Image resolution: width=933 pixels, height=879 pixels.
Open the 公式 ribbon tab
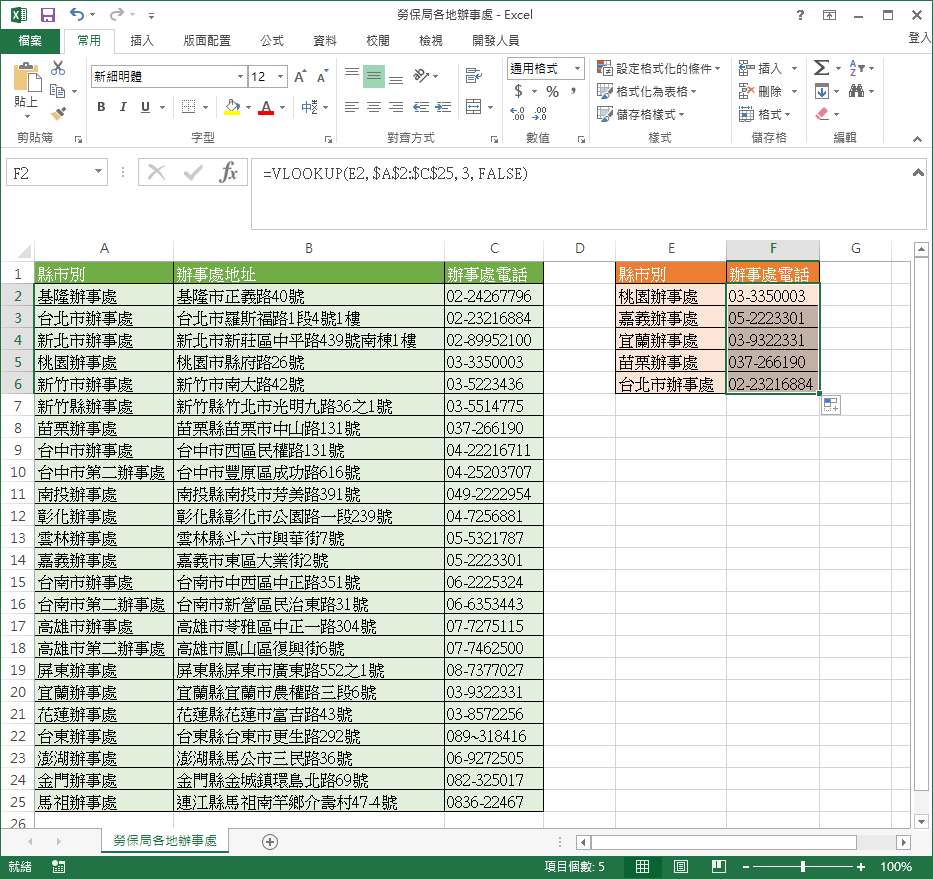click(x=272, y=41)
